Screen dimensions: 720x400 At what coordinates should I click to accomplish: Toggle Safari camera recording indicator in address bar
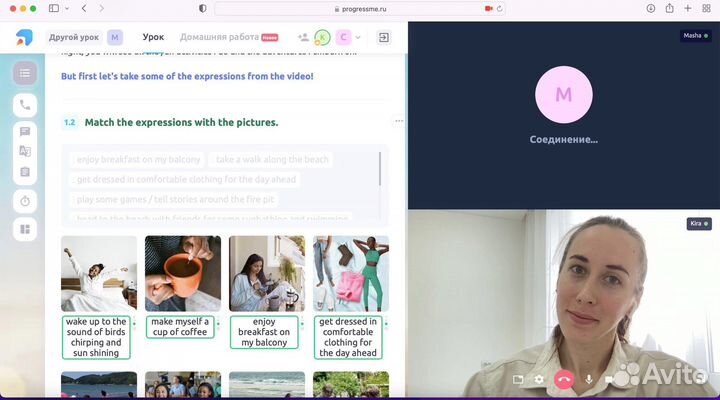tap(489, 8)
